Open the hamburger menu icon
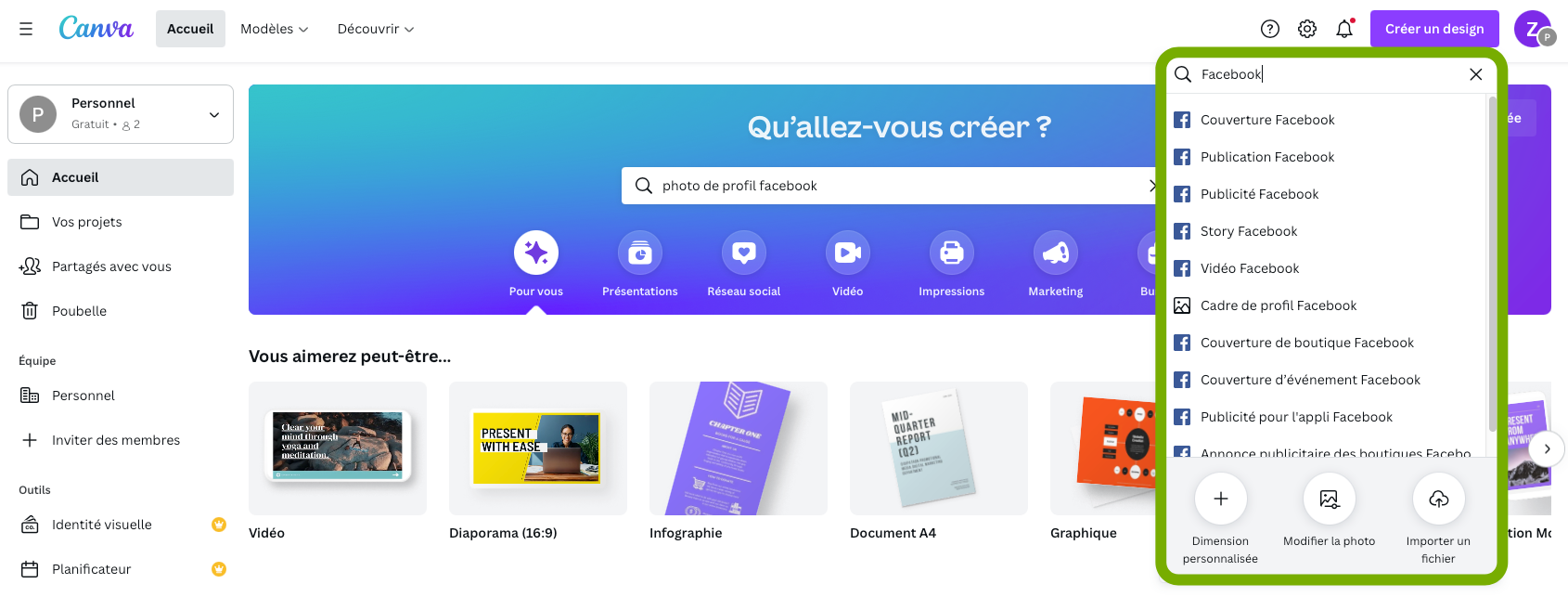The width and height of the screenshot is (1568, 597). tap(26, 29)
